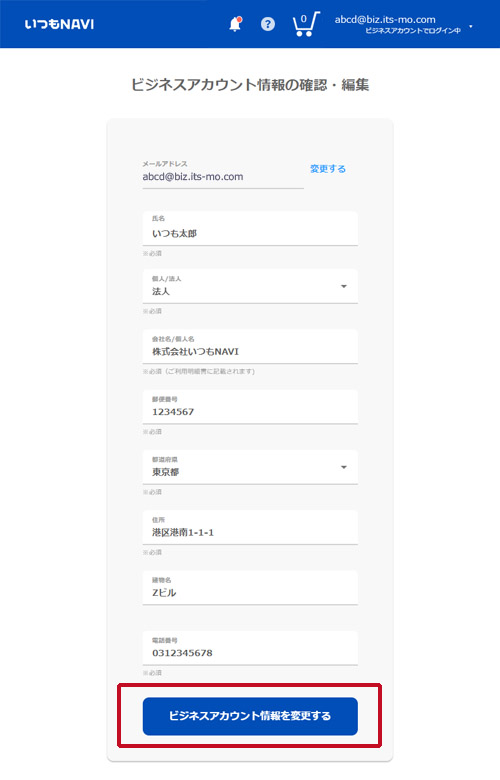Click the 住所 field showing 港区港南1-1-1

(250, 527)
